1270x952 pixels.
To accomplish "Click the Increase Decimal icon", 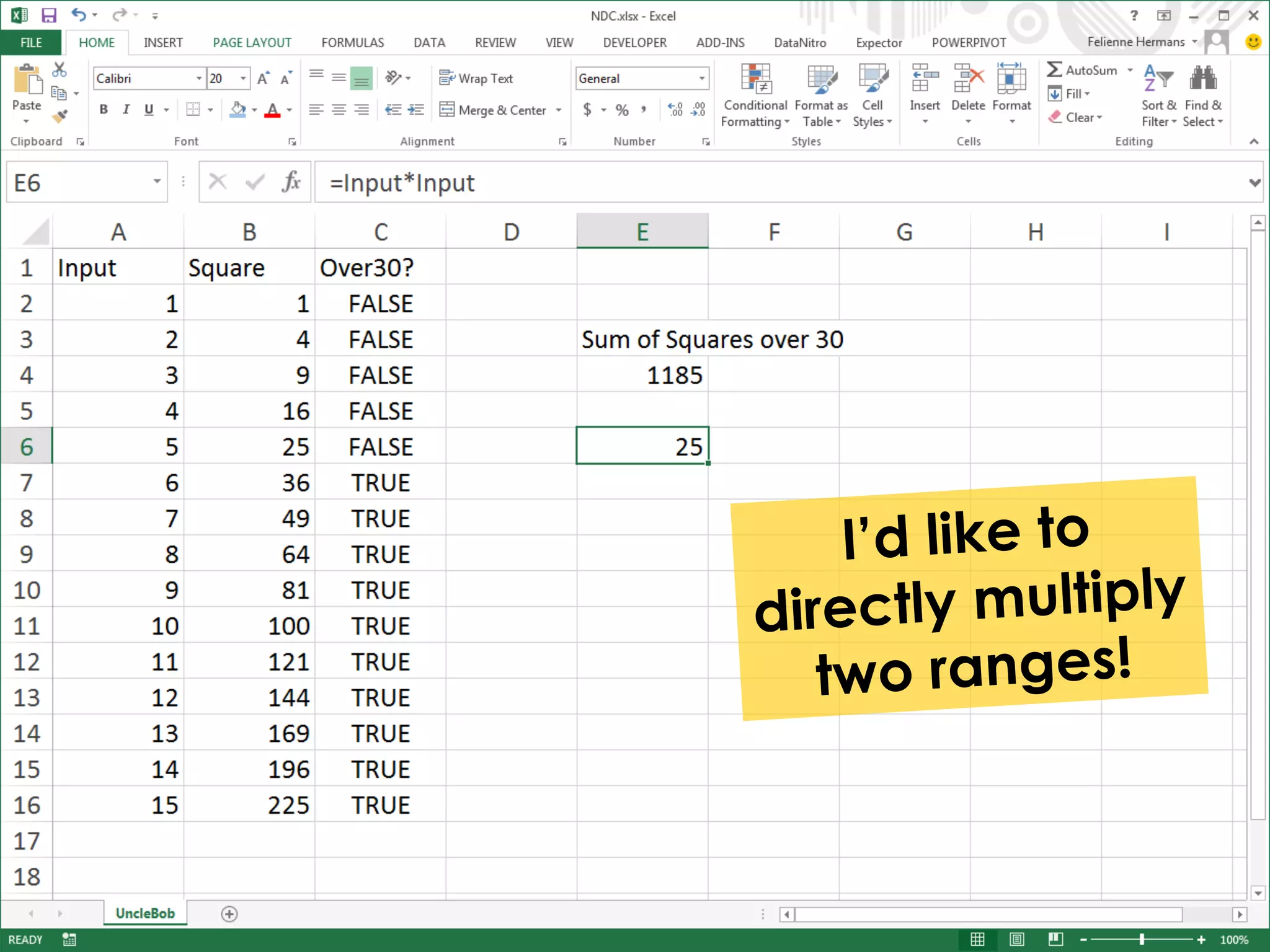I will 675,110.
